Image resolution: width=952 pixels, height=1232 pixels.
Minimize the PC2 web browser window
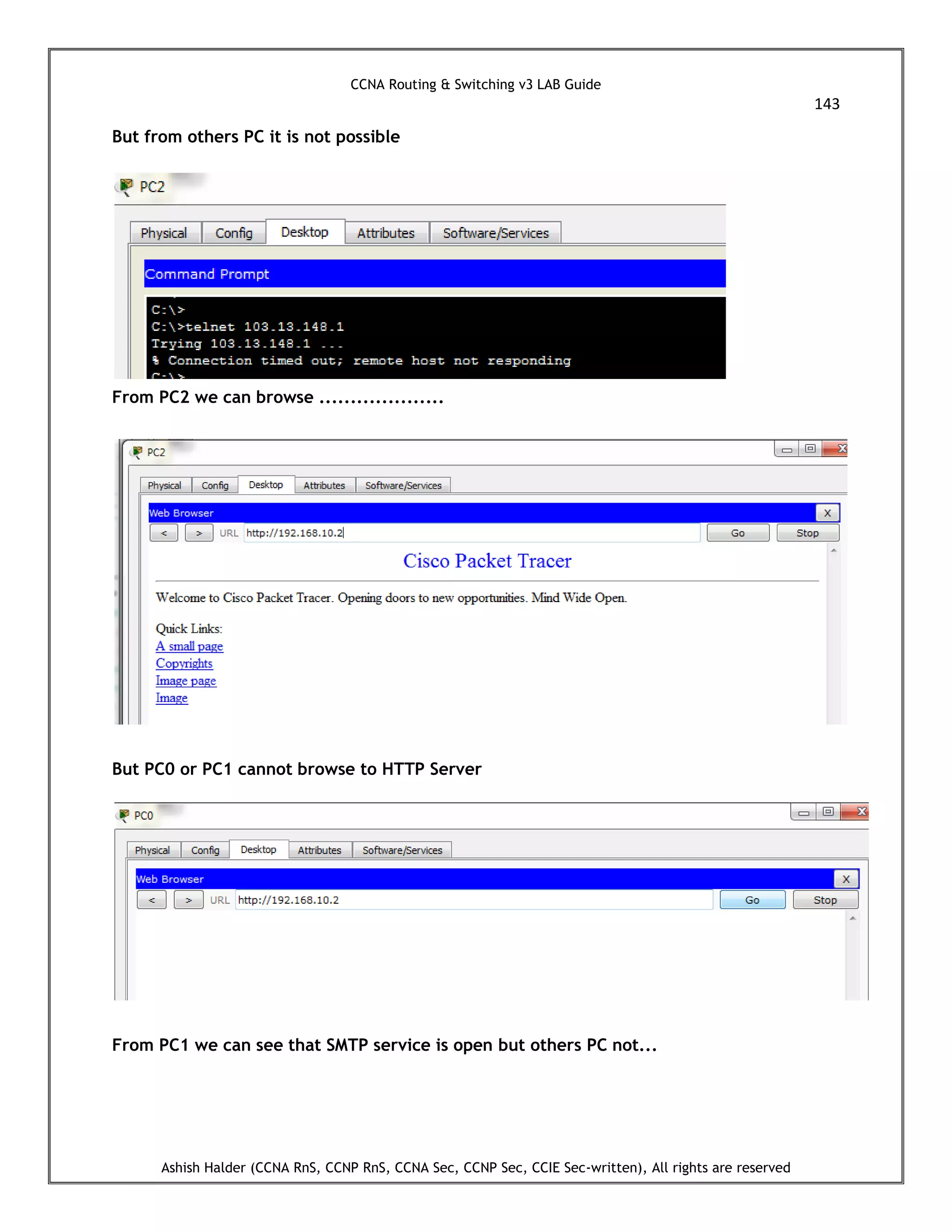click(787, 449)
